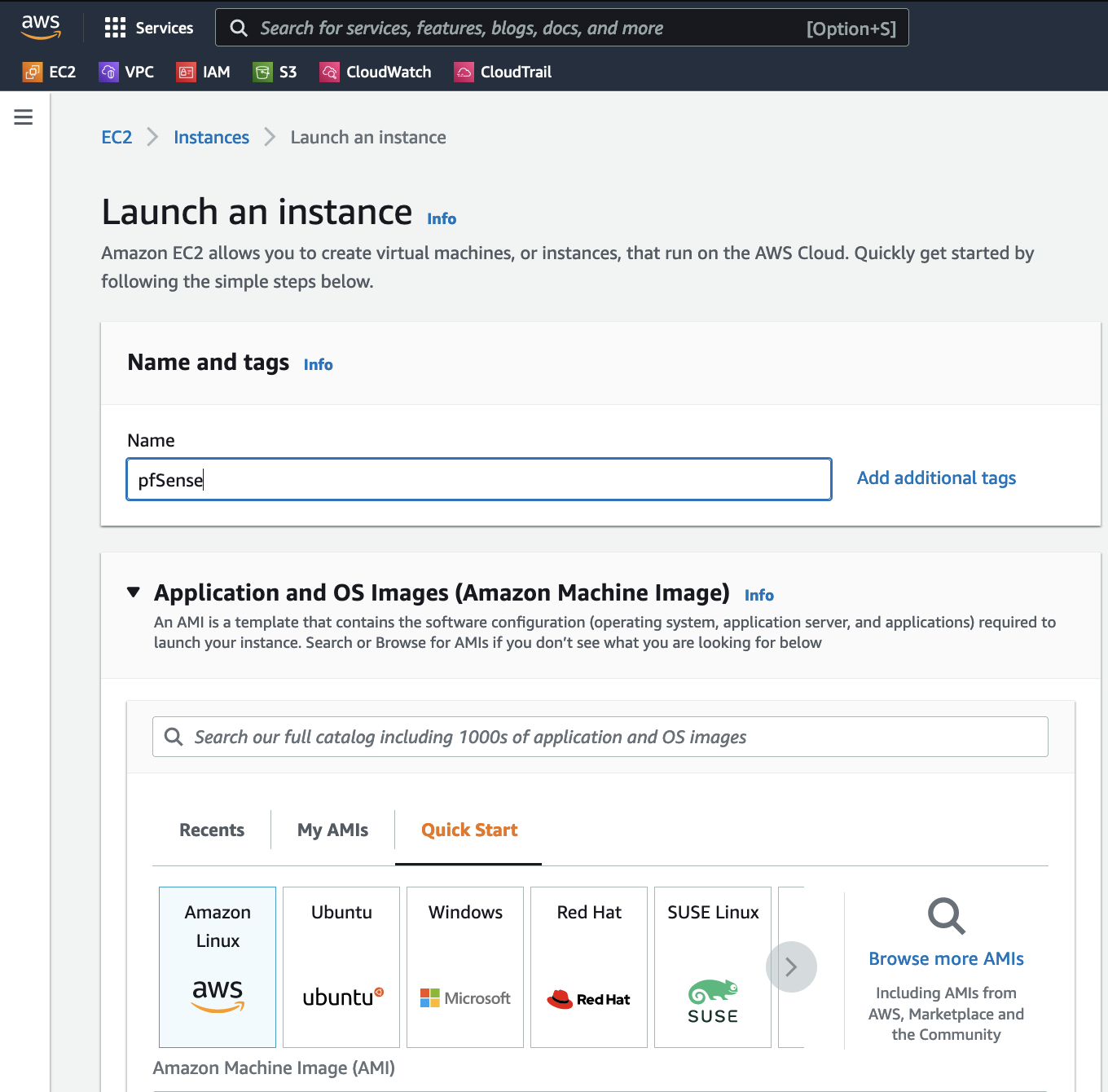Open the Services grid menu
The width and height of the screenshot is (1108, 1092).
[x=148, y=28]
